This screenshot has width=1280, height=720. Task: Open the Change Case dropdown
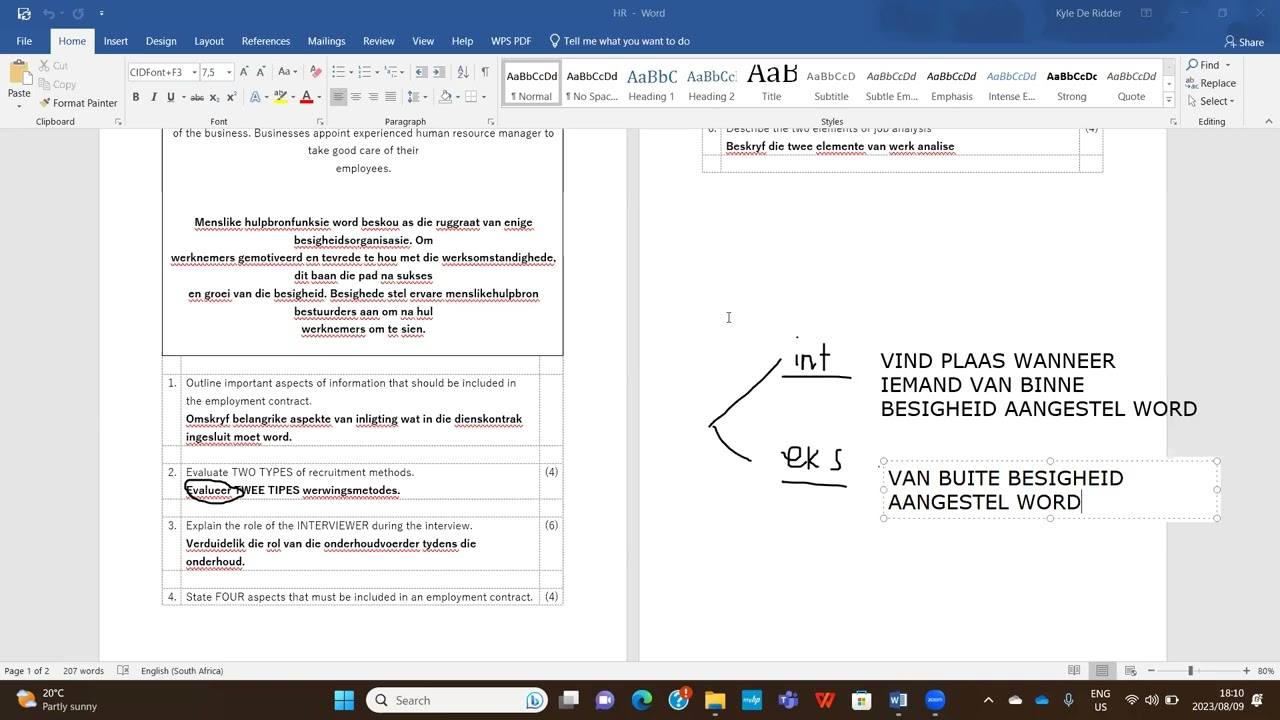tap(287, 72)
